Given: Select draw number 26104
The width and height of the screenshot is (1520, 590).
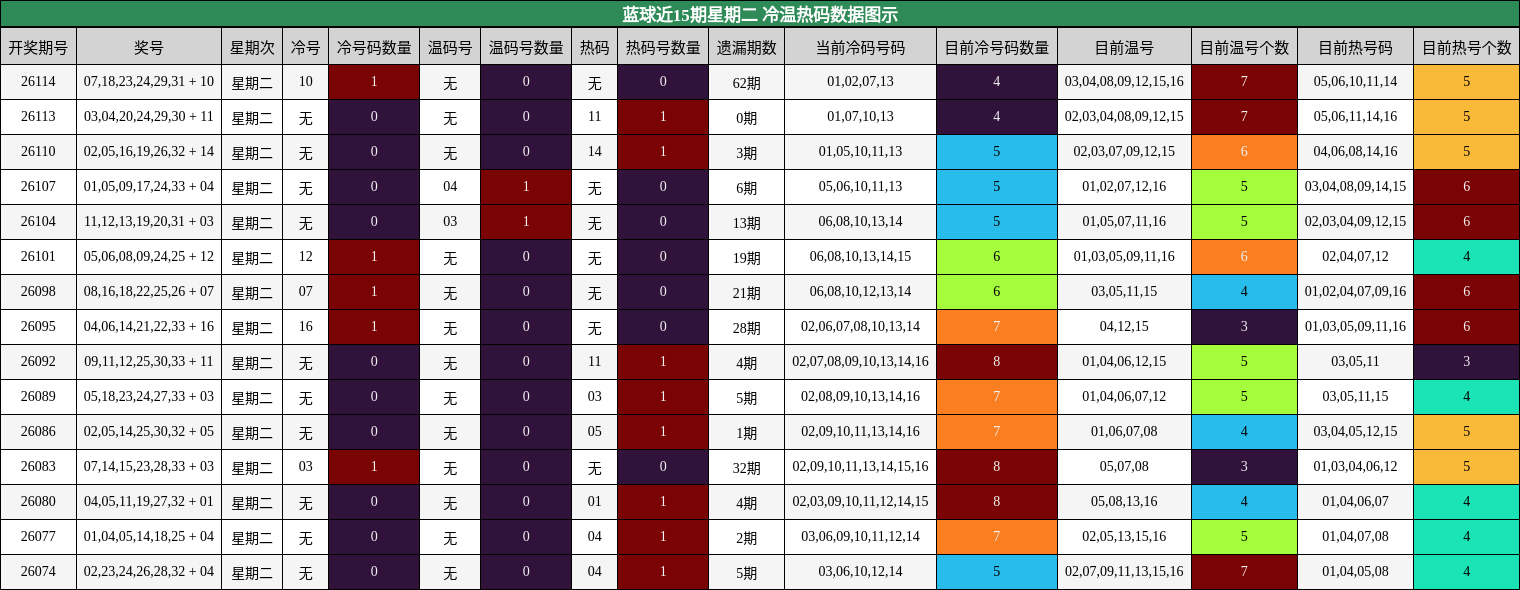Looking at the screenshot, I should [38, 222].
